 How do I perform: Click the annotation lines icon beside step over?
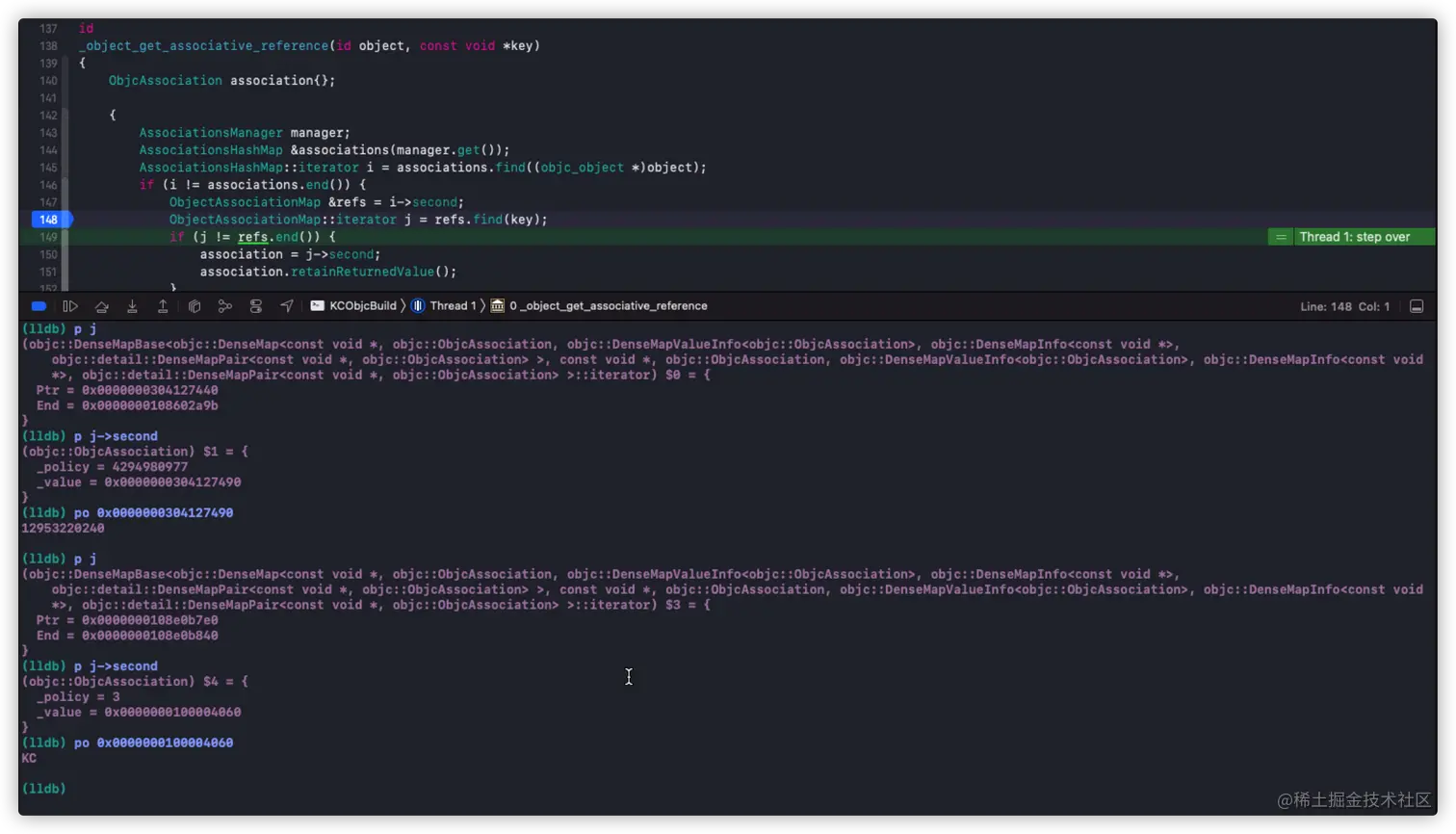pos(1281,237)
